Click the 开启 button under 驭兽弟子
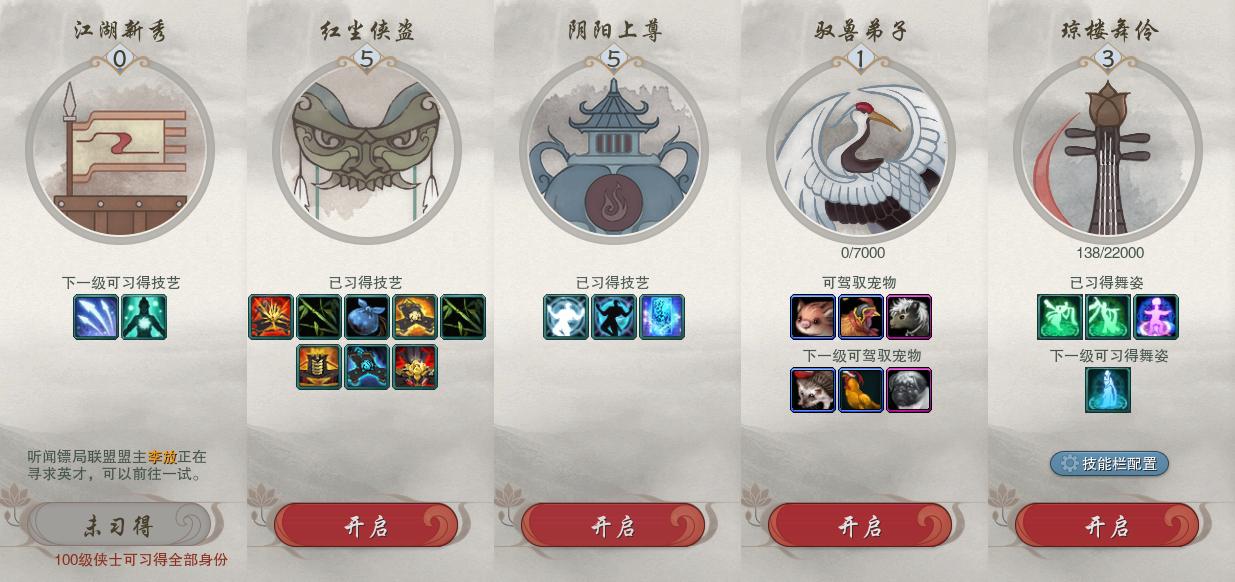The height and width of the screenshot is (582, 1235). (x=860, y=526)
